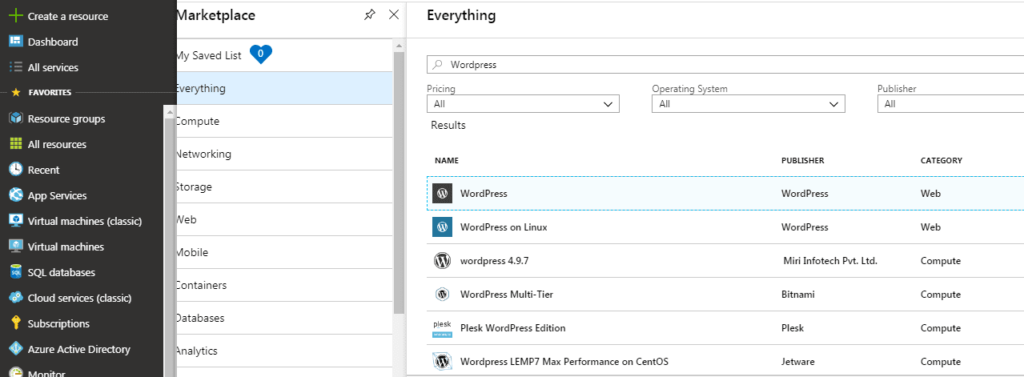Open My Saved List heart badge
The width and height of the screenshot is (1024, 377).
[x=261, y=55]
